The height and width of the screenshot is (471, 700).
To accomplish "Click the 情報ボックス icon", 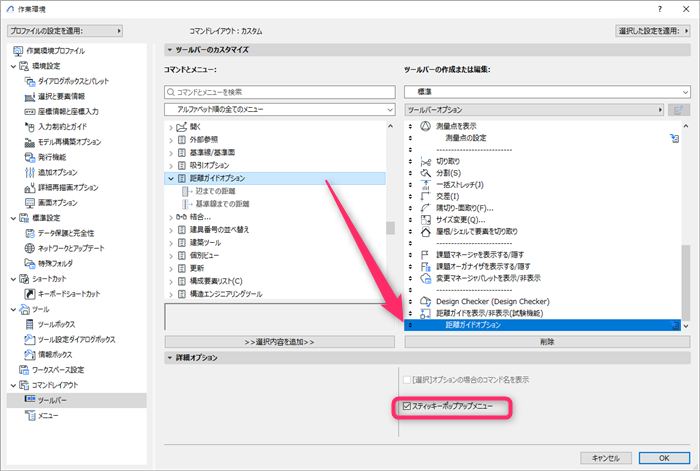I will [x=30, y=354].
